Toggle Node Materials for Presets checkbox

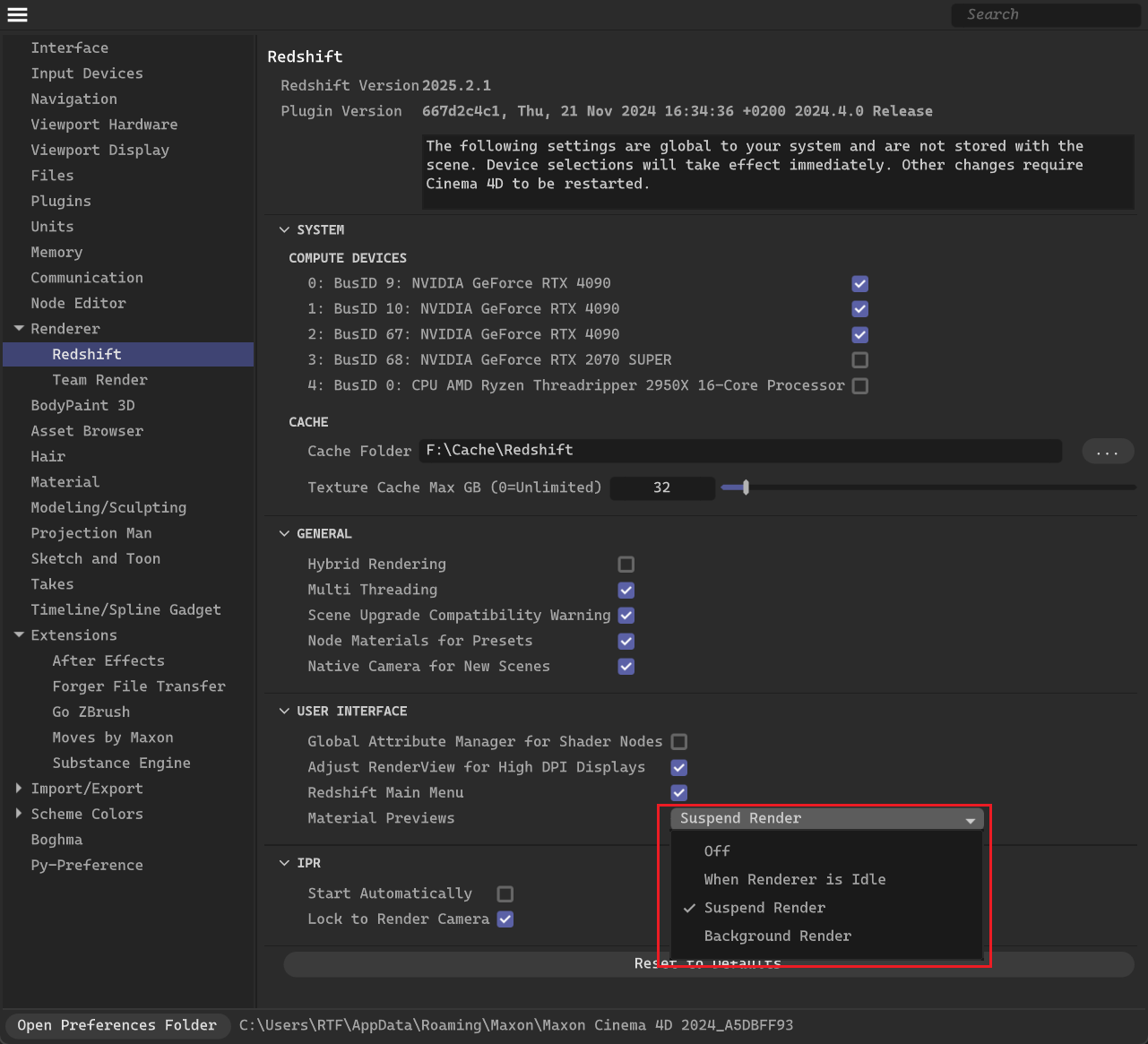tap(626, 642)
